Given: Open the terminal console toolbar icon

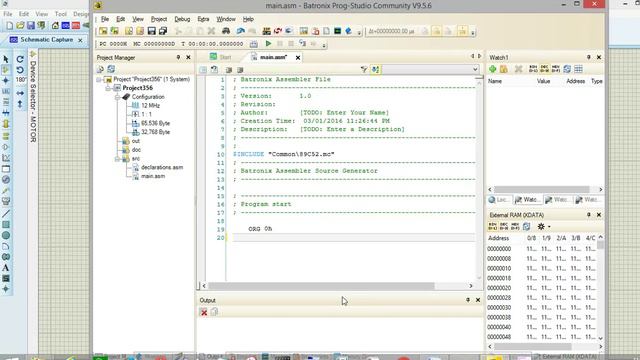Looking at the screenshot, I should [337, 31].
